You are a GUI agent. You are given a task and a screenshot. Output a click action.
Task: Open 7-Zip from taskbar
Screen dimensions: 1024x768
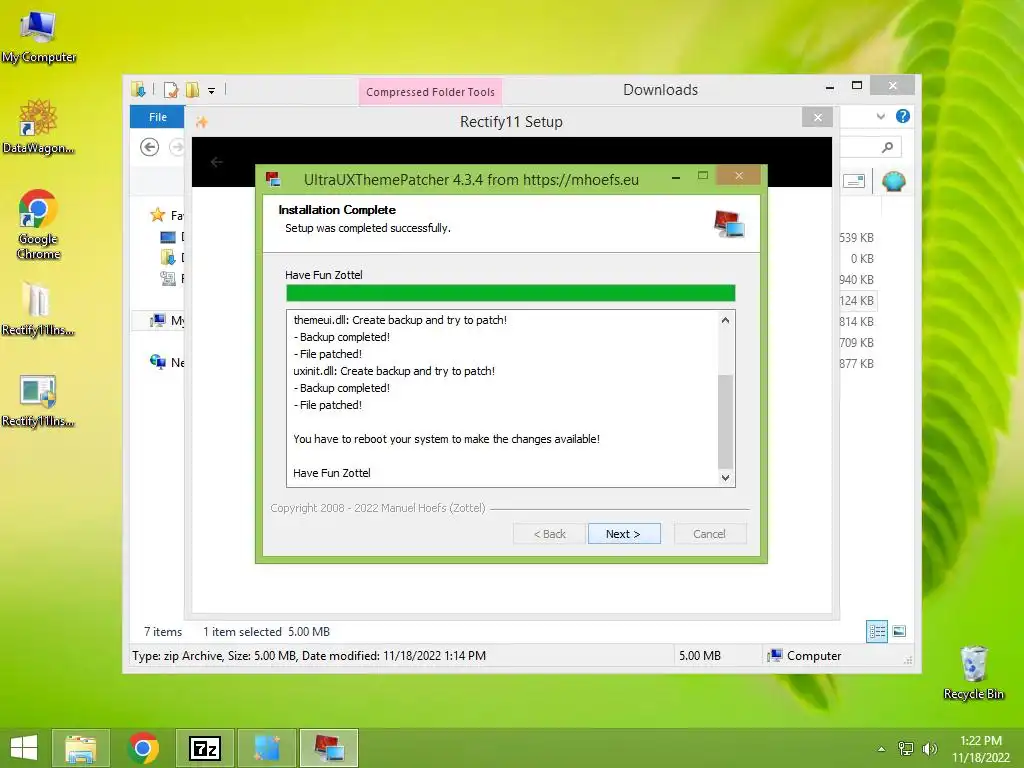[x=204, y=748]
